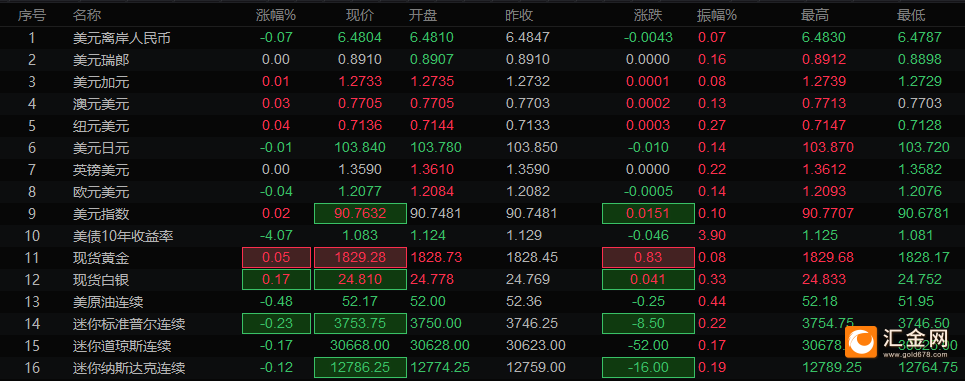Click the high value 1.2093
Viewport: 965px width, 381px height.
[x=824, y=191]
